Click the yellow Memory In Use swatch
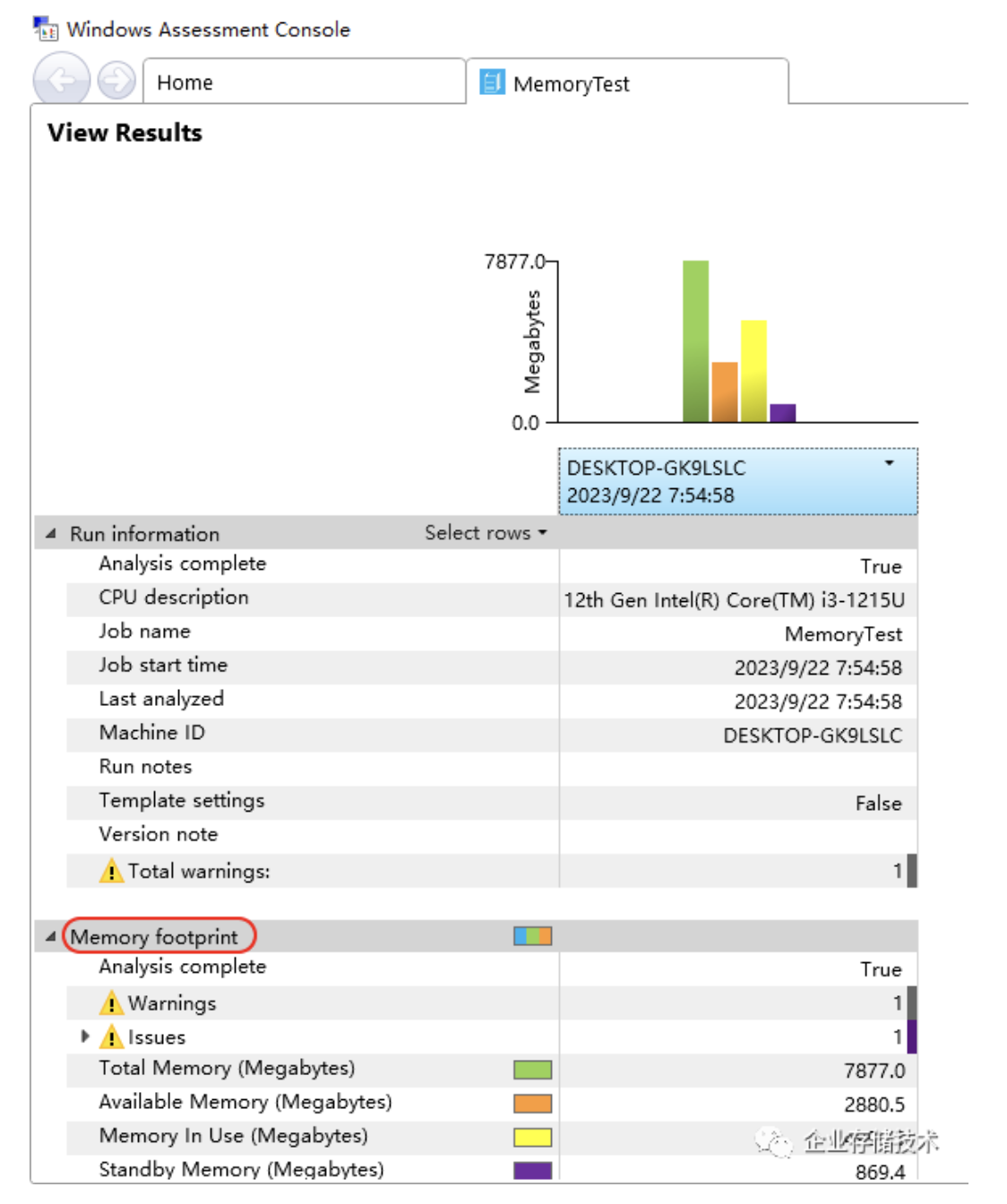Screen dimensions: 1007x1204 coord(532,1138)
